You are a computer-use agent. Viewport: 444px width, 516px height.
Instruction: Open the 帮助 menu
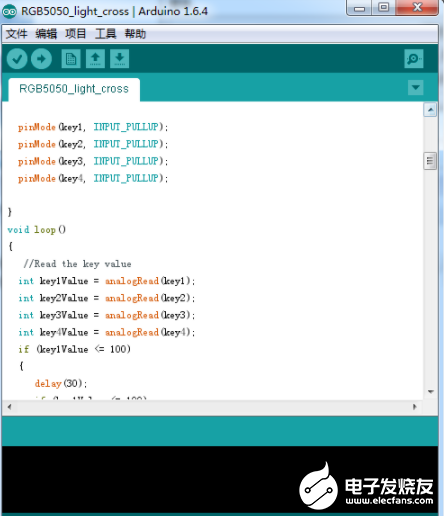(135, 34)
